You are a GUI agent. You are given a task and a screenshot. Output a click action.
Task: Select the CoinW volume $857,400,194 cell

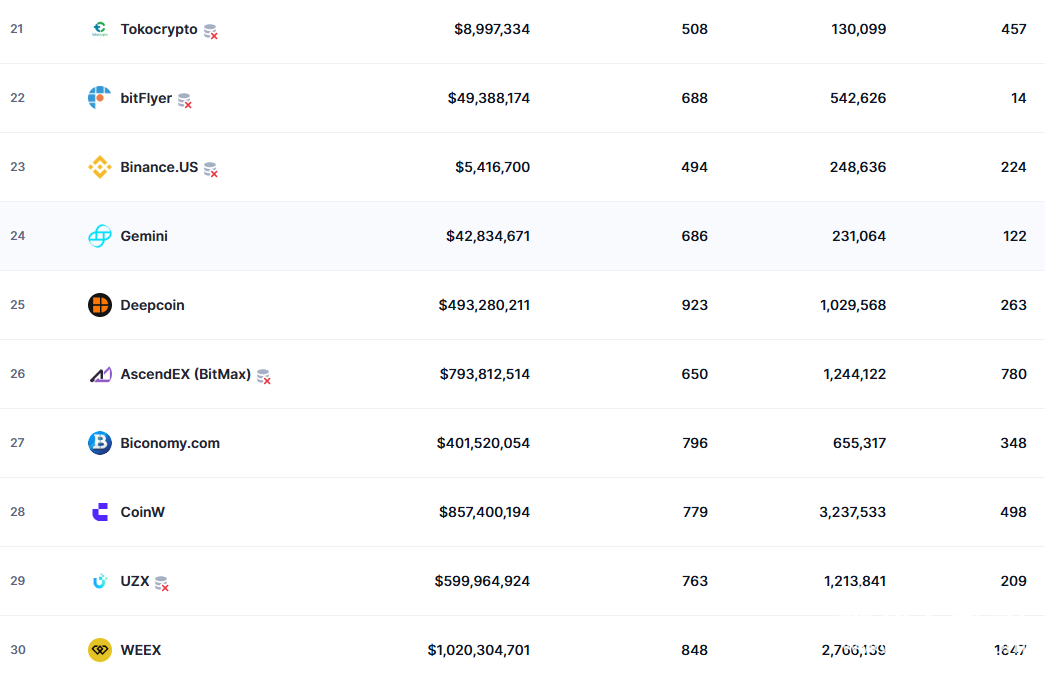[x=484, y=512]
